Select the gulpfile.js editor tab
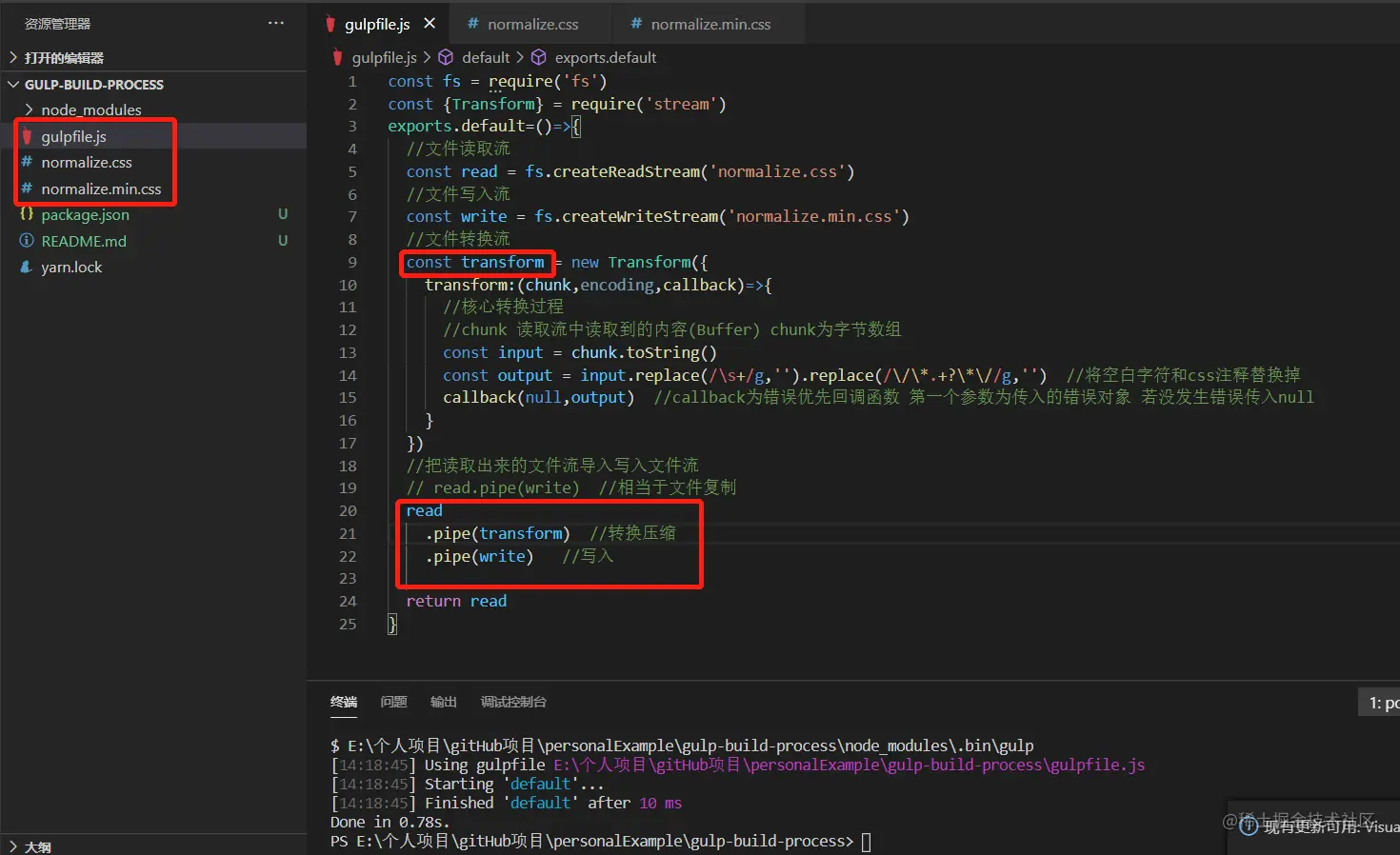This screenshot has height=855, width=1400. click(377, 24)
